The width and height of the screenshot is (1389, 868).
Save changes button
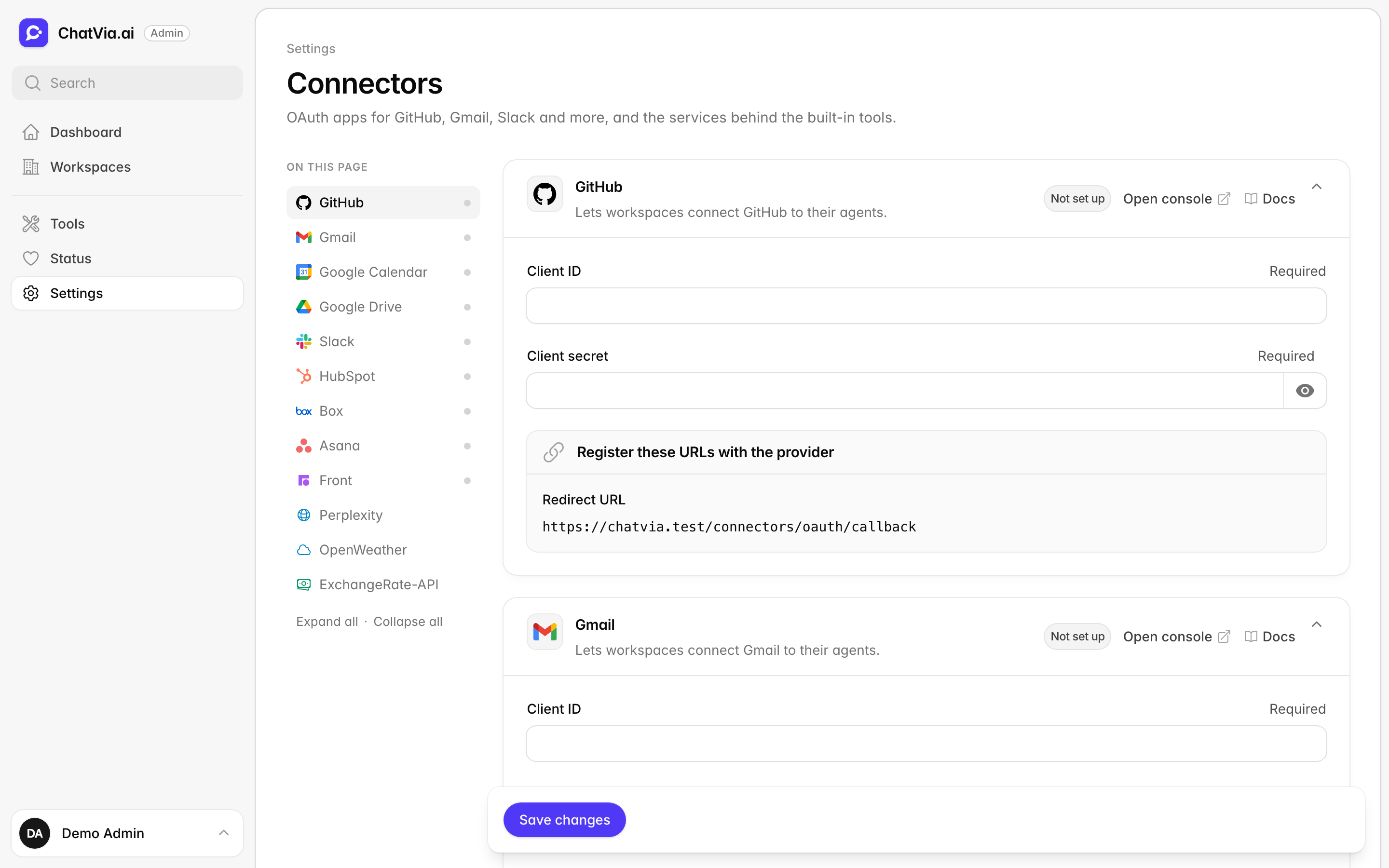(564, 820)
